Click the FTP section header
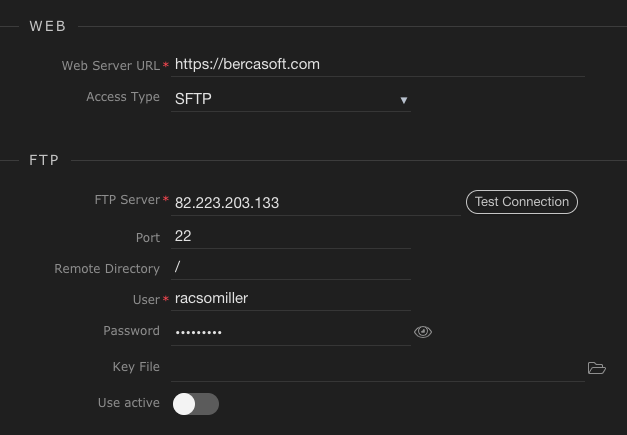This screenshot has height=435, width=627. [45, 160]
